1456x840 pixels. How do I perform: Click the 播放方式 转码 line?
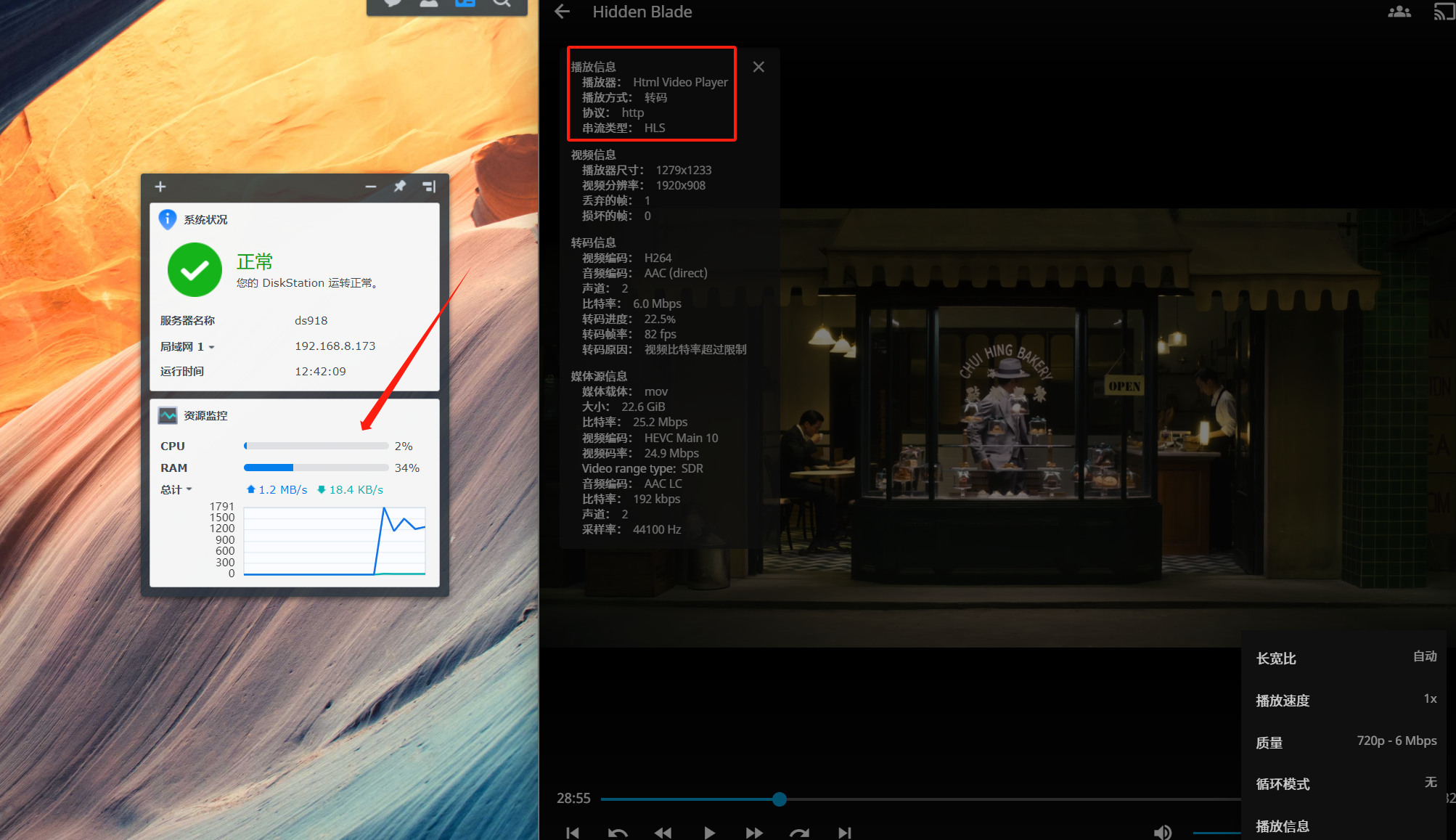tap(624, 97)
